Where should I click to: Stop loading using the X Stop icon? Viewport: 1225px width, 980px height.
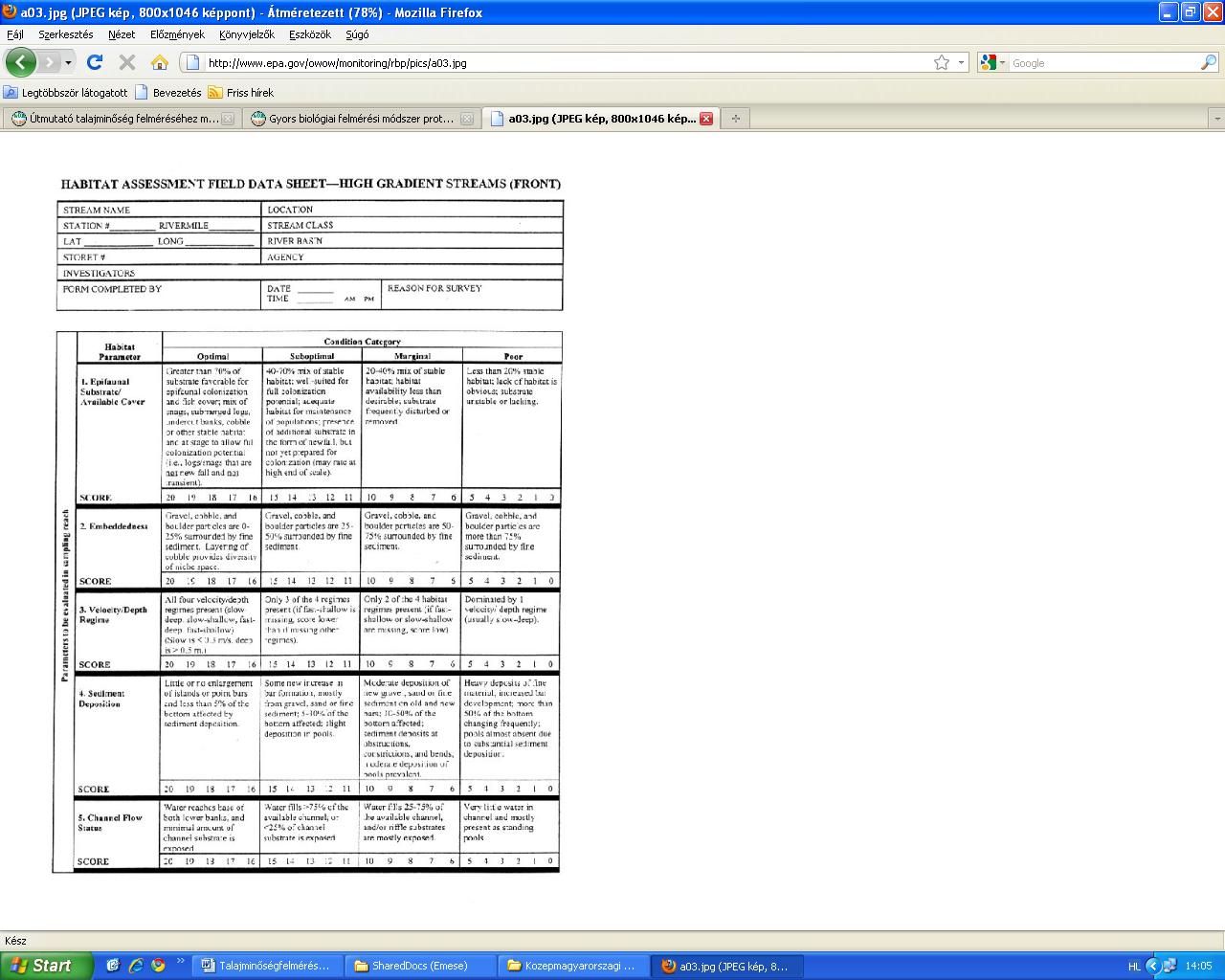126,62
